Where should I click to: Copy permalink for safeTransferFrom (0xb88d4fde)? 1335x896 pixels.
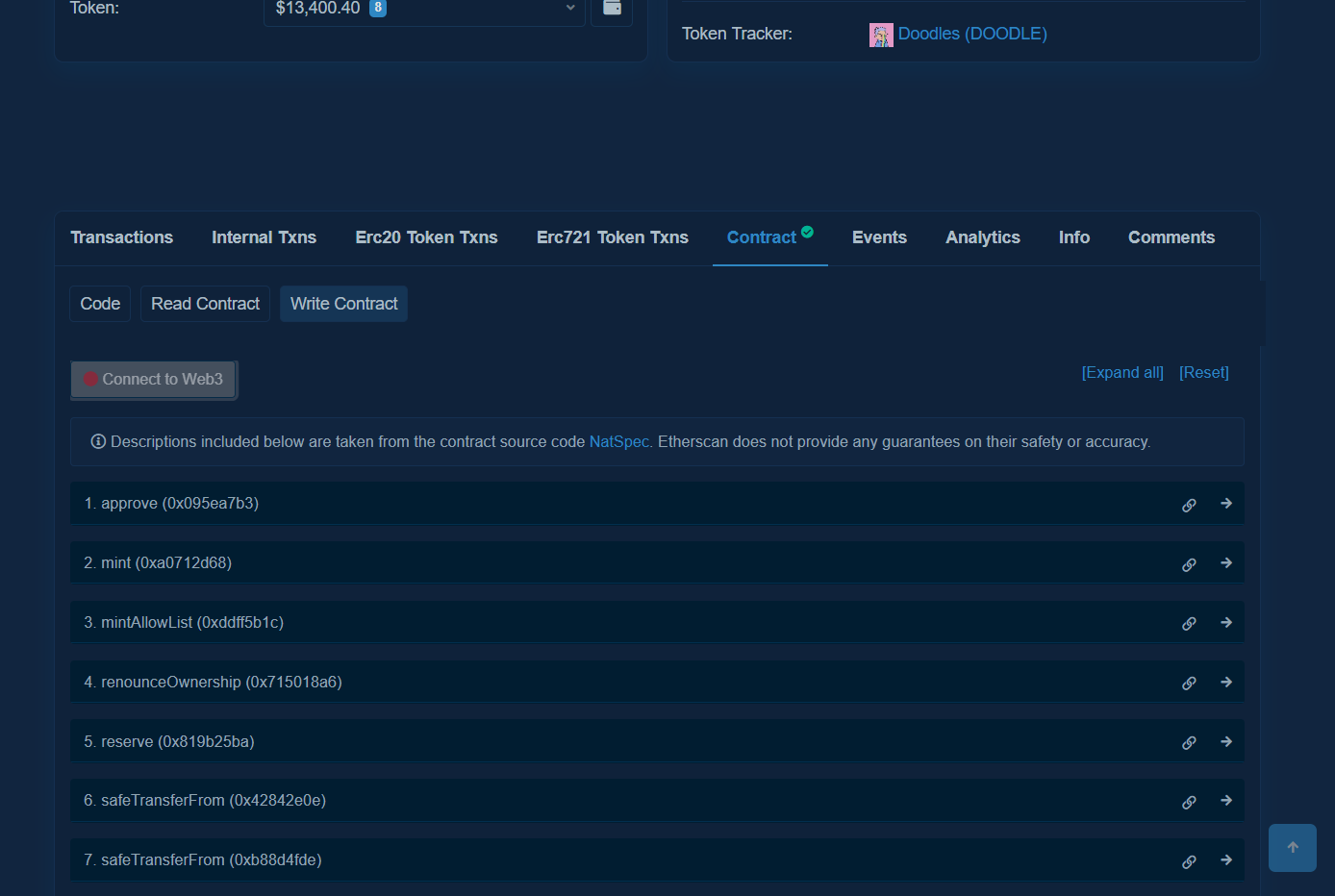point(1189,861)
